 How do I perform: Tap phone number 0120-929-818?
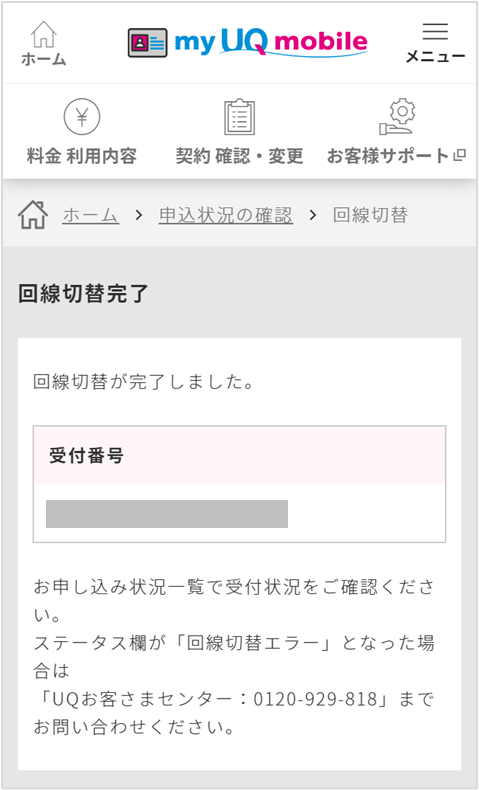(315, 699)
